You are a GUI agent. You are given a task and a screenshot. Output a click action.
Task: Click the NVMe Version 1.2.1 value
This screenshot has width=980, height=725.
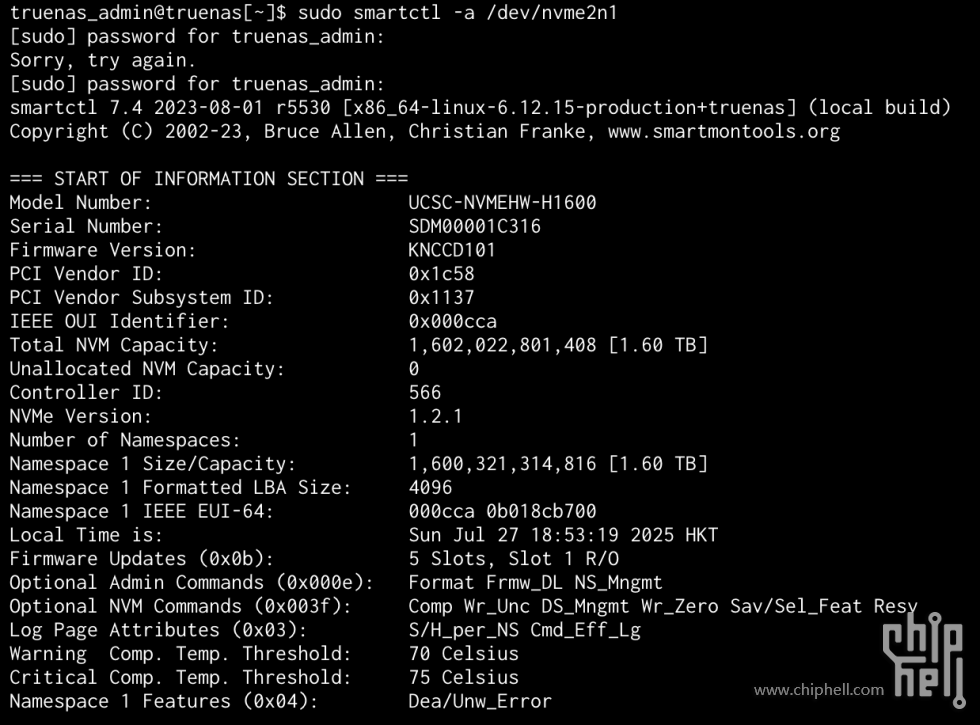[436, 416]
